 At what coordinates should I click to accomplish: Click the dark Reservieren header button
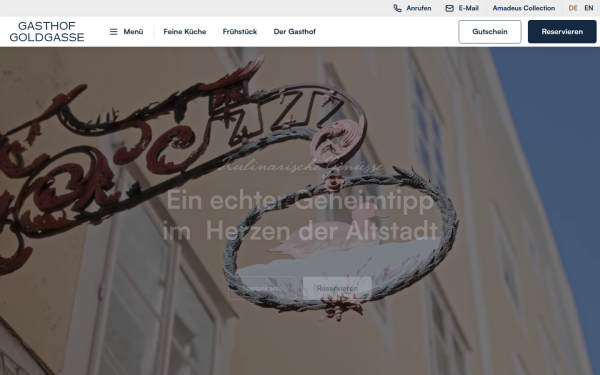pos(562,32)
